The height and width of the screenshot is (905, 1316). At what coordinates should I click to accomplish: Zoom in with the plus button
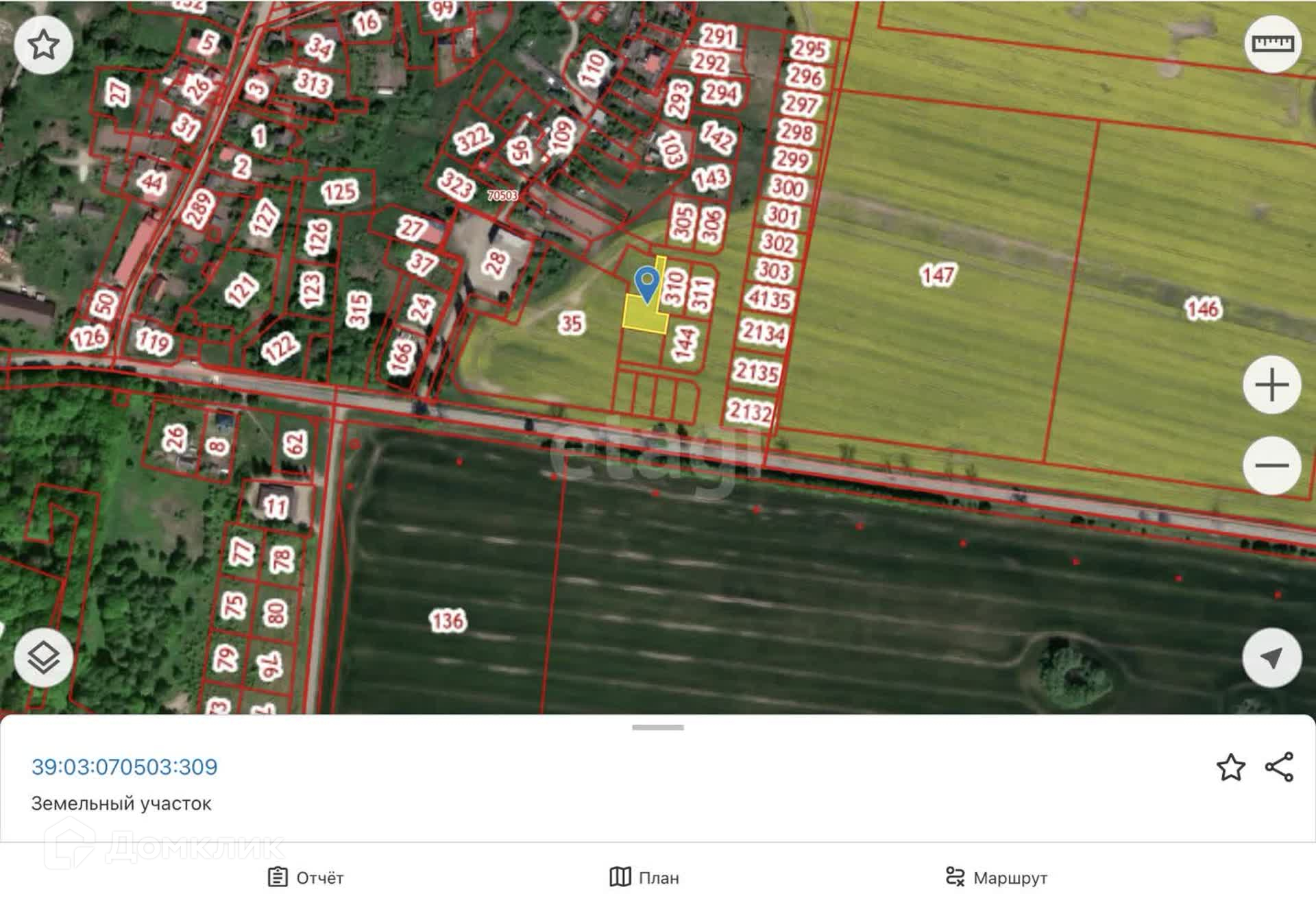pyautogui.click(x=1271, y=385)
